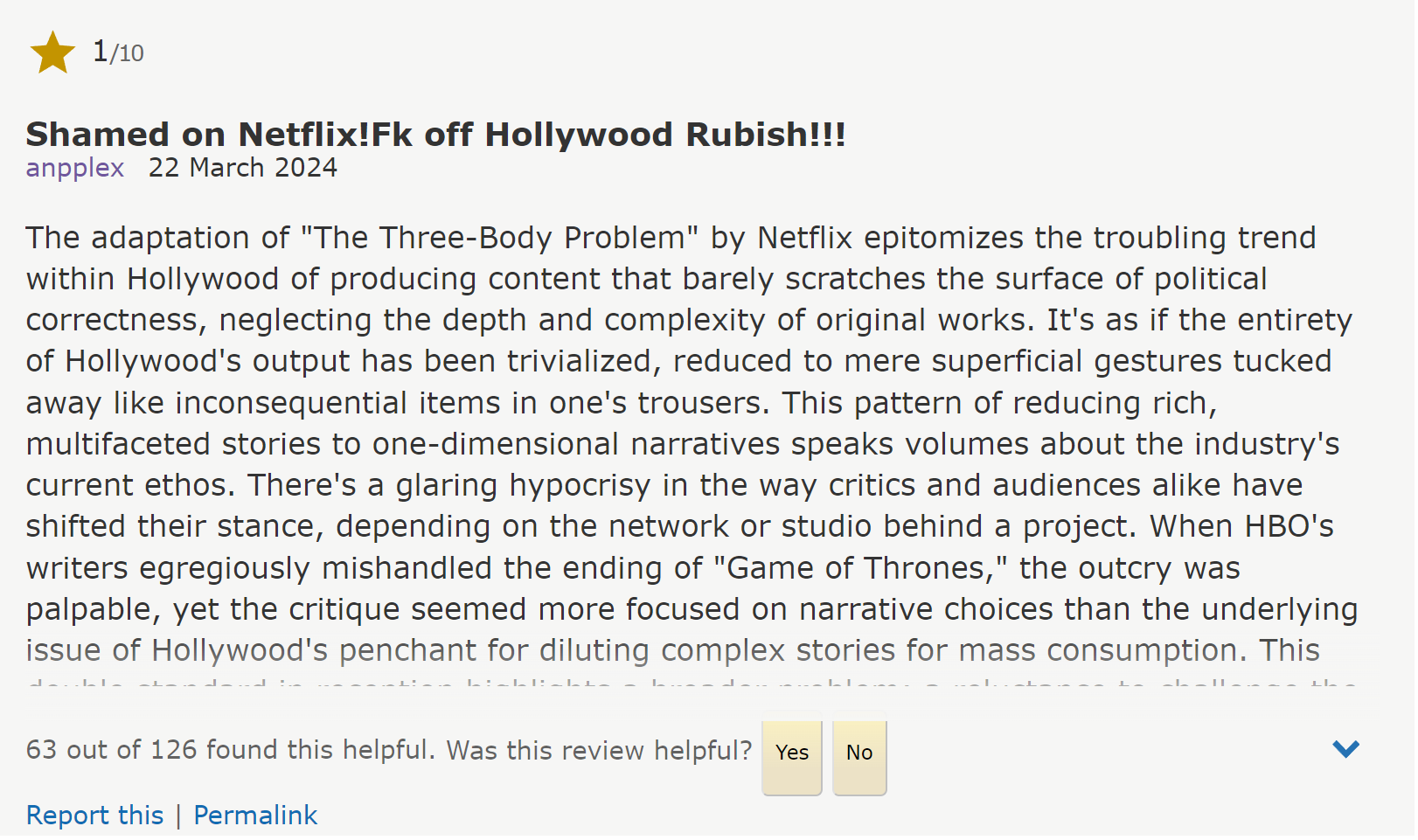Click the word 'Netflix' in the first line
Image resolution: width=1418 pixels, height=840 pixels.
point(804,238)
